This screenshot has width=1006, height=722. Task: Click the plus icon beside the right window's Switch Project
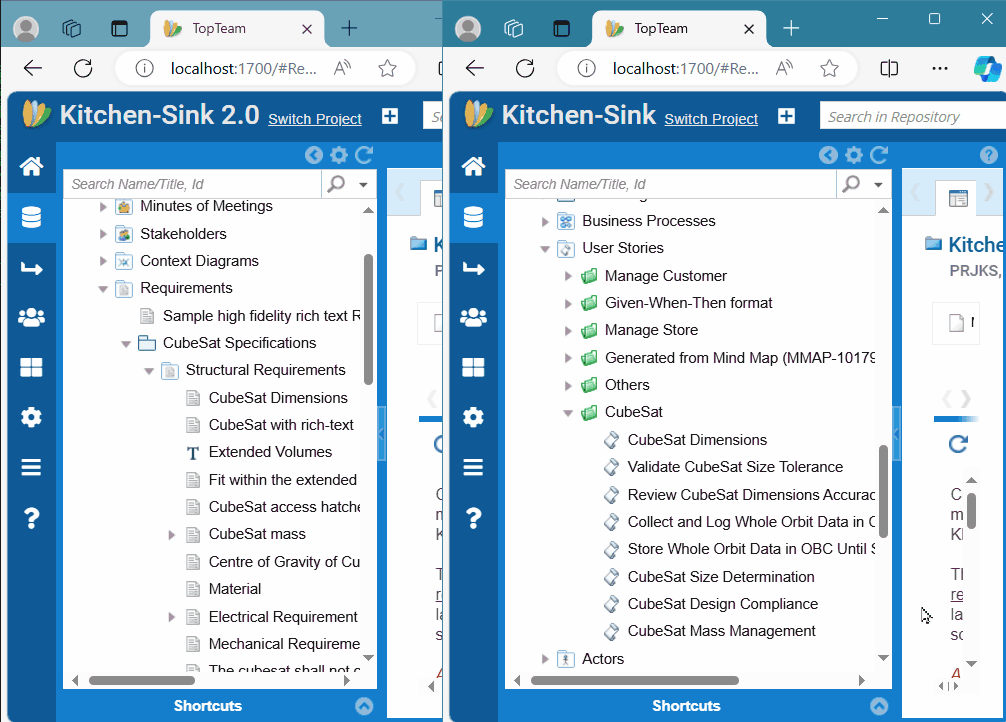787,116
